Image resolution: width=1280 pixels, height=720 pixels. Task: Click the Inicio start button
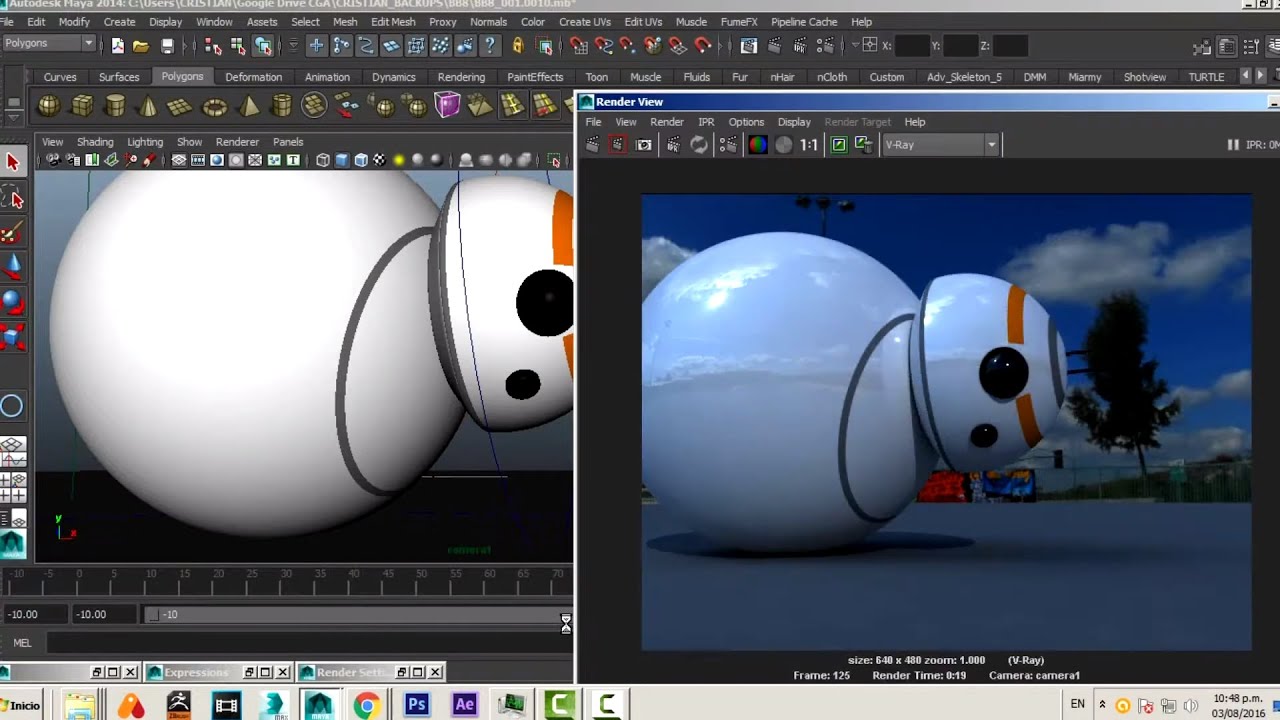click(x=20, y=705)
